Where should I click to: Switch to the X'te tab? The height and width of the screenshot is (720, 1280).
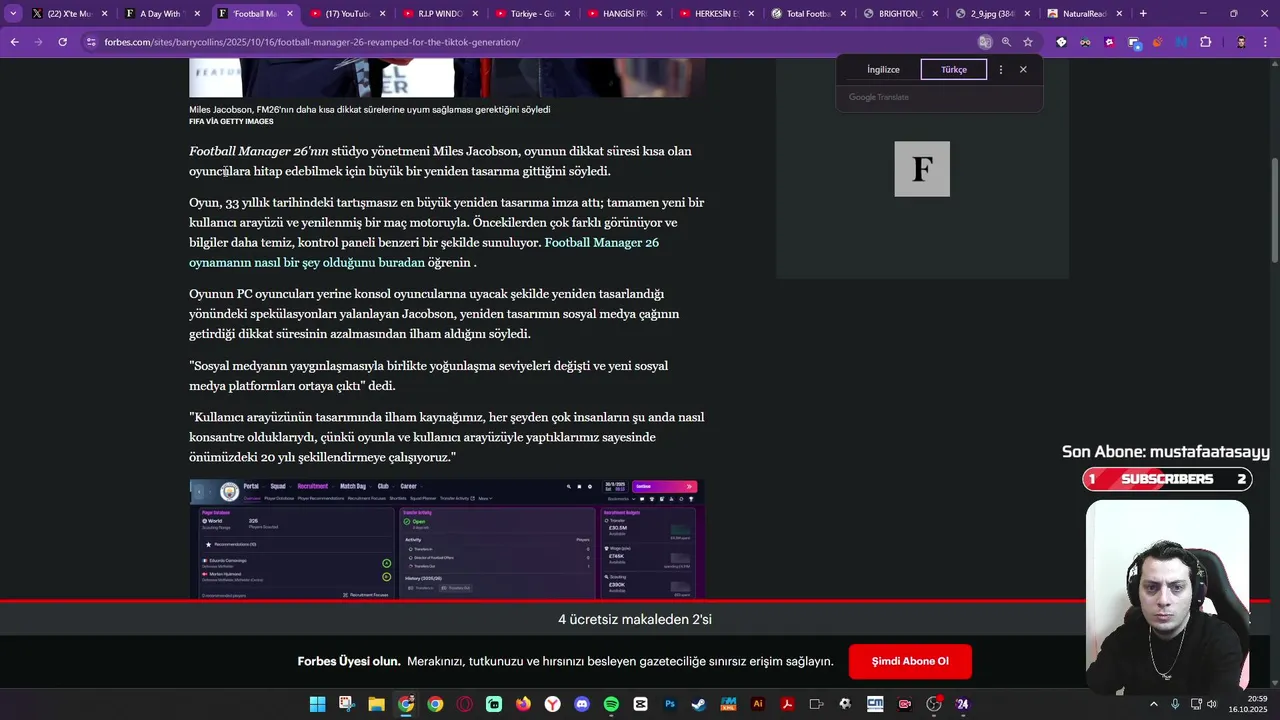coord(68,14)
